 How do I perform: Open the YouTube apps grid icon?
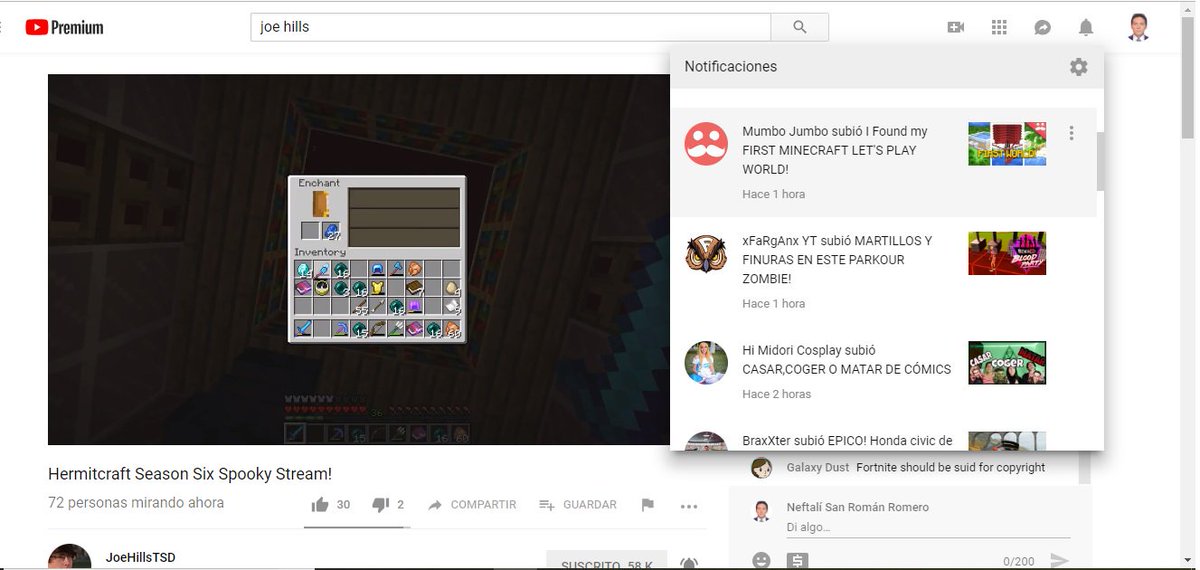tap(999, 27)
